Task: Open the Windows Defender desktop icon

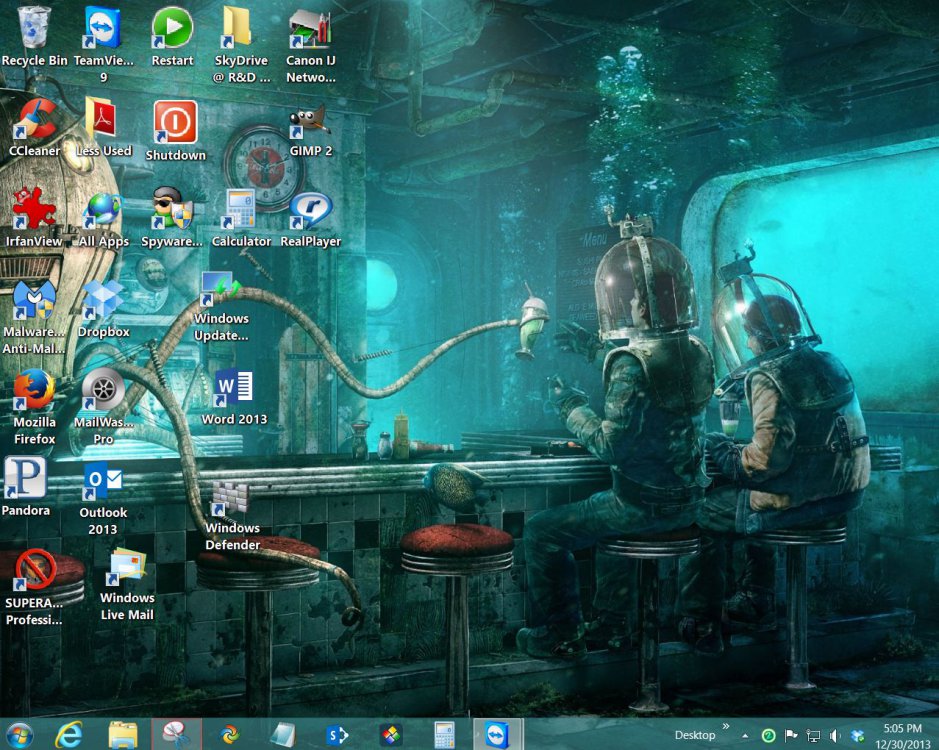Action: point(232,498)
